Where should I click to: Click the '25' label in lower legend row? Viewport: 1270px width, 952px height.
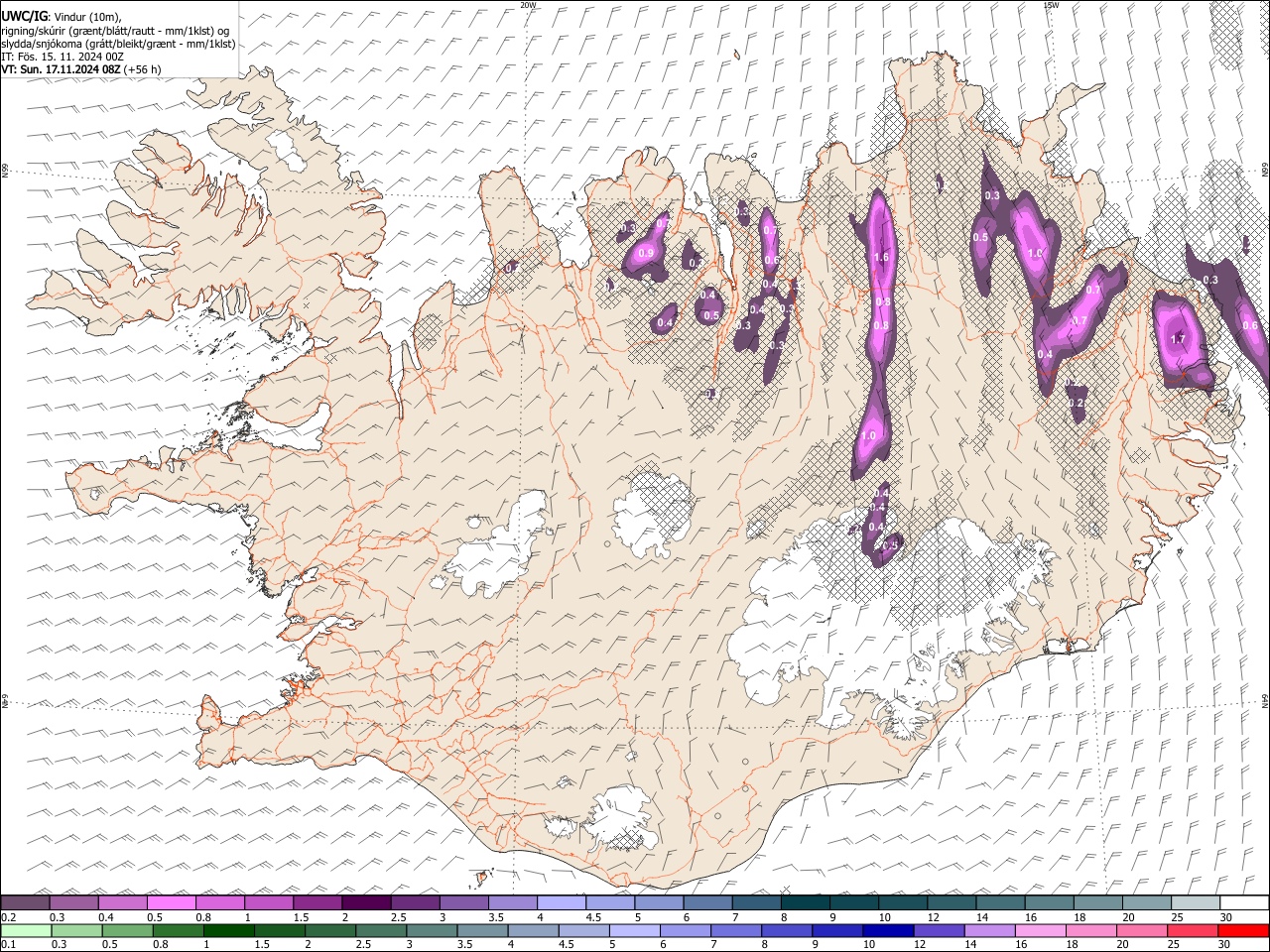tap(1175, 945)
